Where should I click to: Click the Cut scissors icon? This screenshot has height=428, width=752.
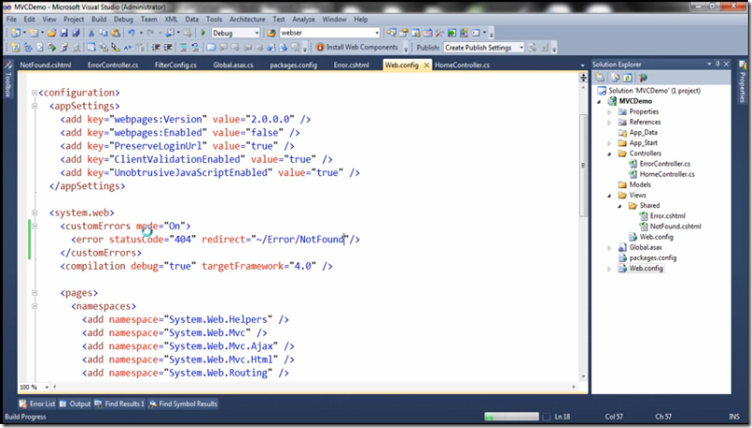pyautogui.click(x=91, y=33)
